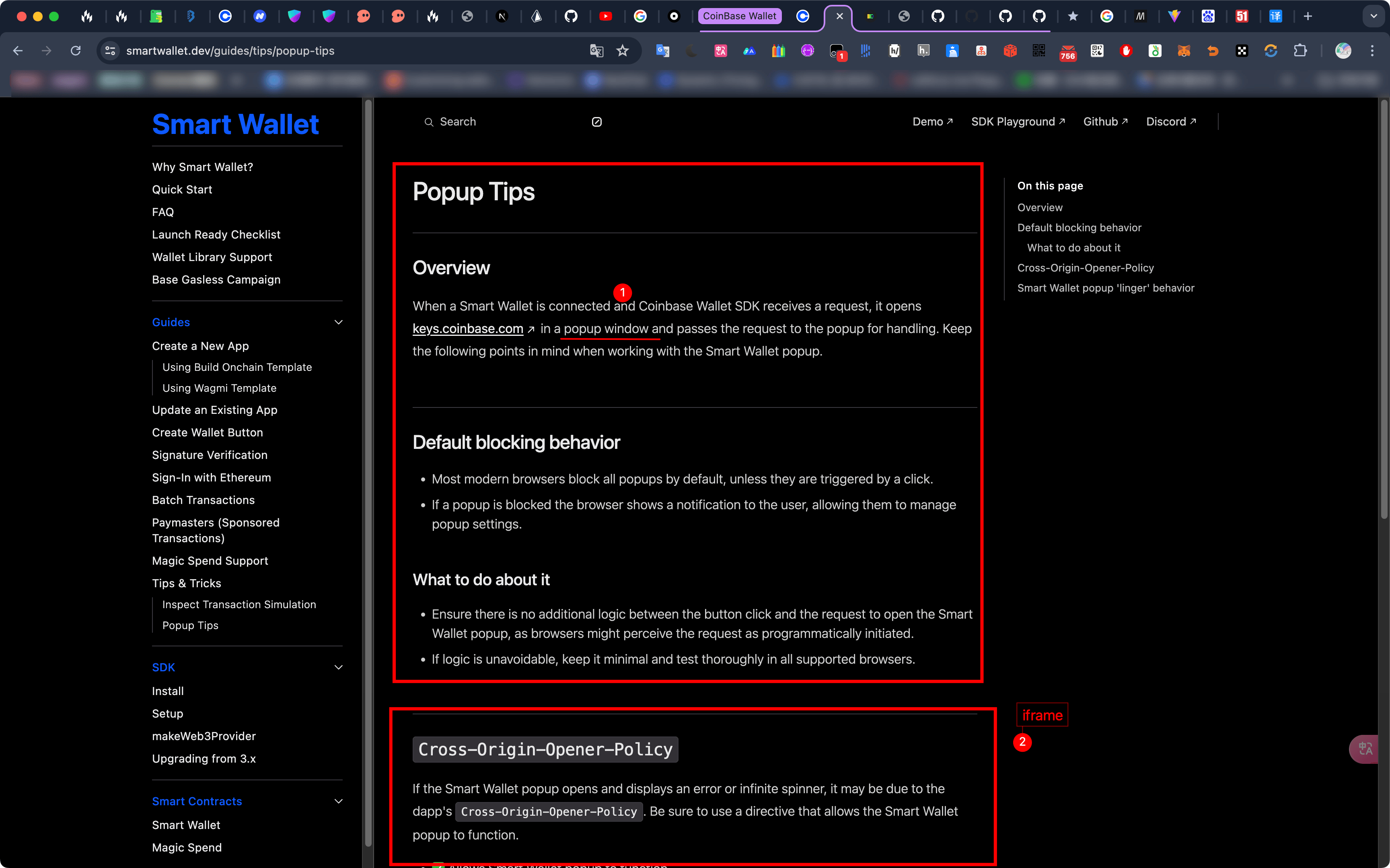
Task: Click the purple circular extension icon
Action: pyautogui.click(x=808, y=51)
